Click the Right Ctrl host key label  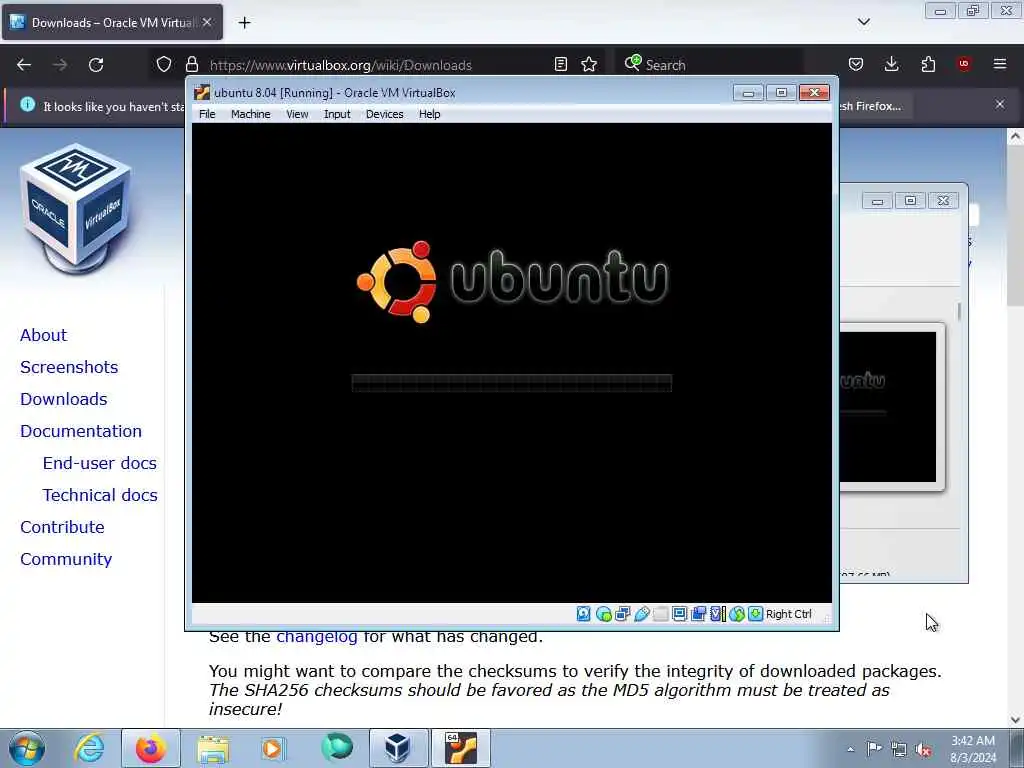click(789, 614)
